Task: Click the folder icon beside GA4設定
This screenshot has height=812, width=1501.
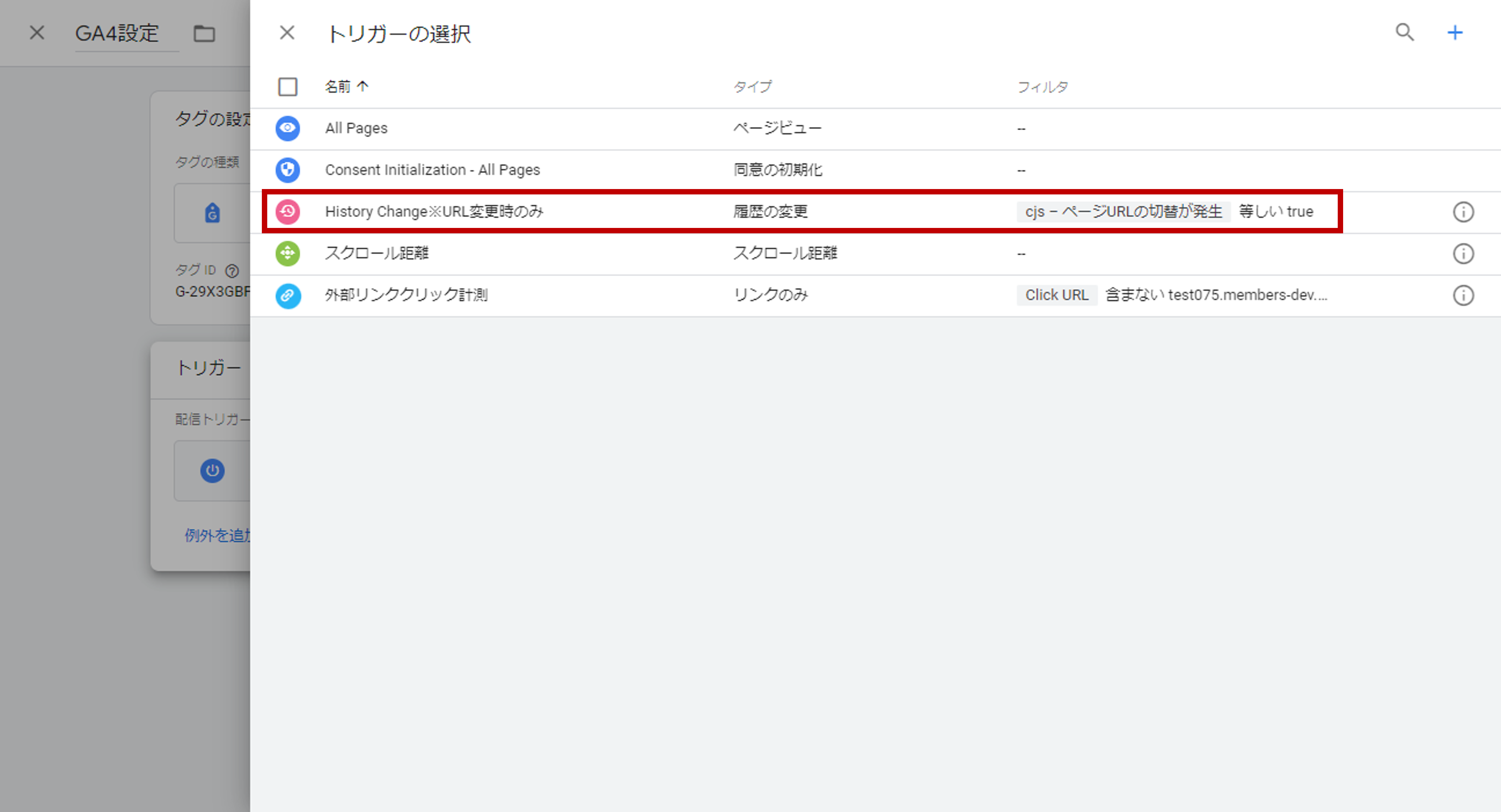Action: coord(204,33)
